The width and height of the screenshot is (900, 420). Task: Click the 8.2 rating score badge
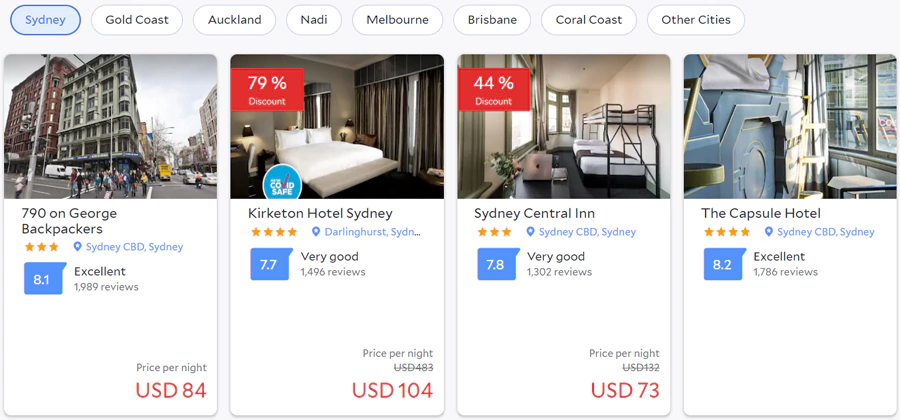723,265
